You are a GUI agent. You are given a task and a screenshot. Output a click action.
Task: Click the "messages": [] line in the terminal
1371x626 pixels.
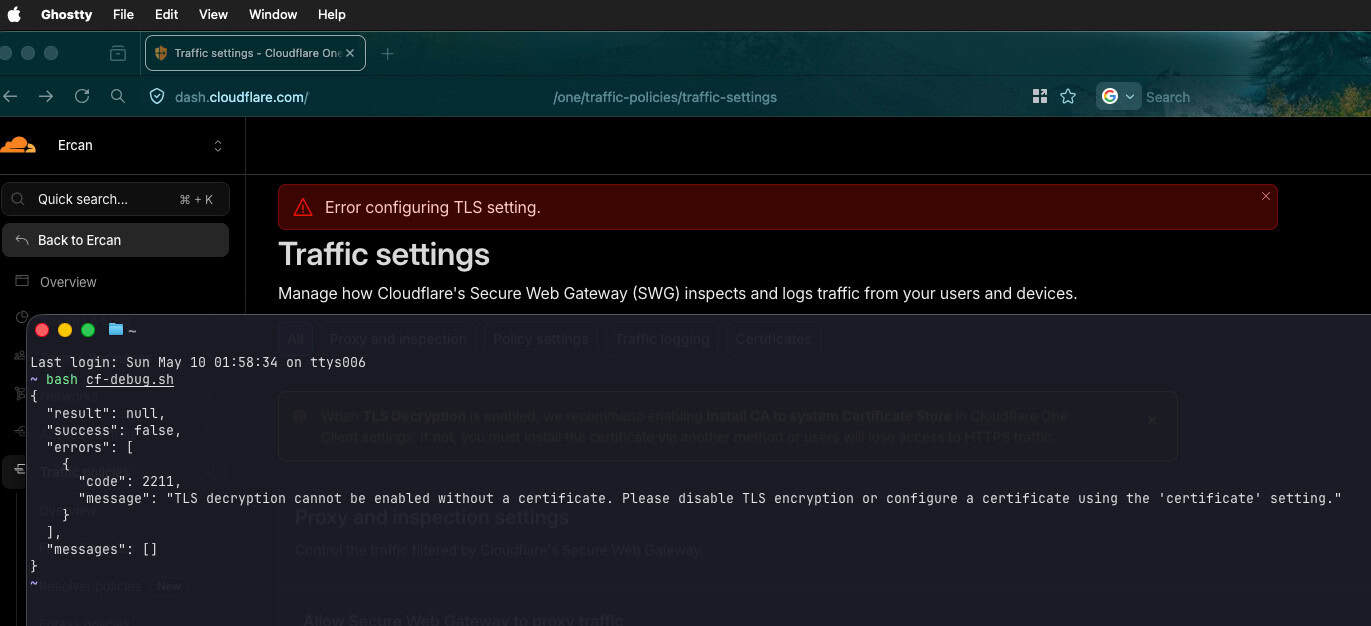102,549
